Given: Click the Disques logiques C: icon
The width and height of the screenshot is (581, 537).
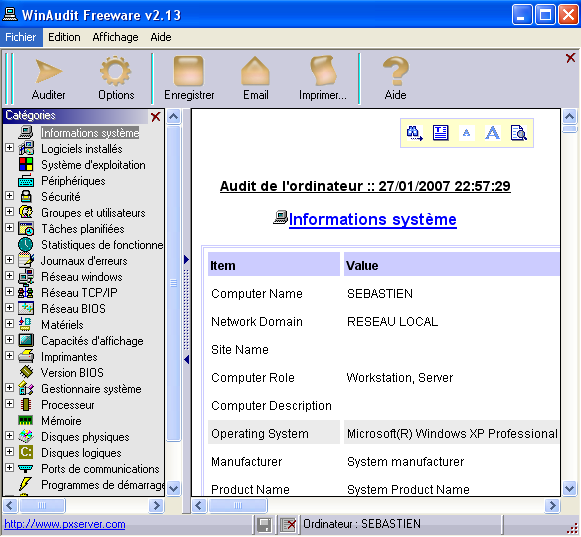Looking at the screenshot, I should [x=26, y=453].
